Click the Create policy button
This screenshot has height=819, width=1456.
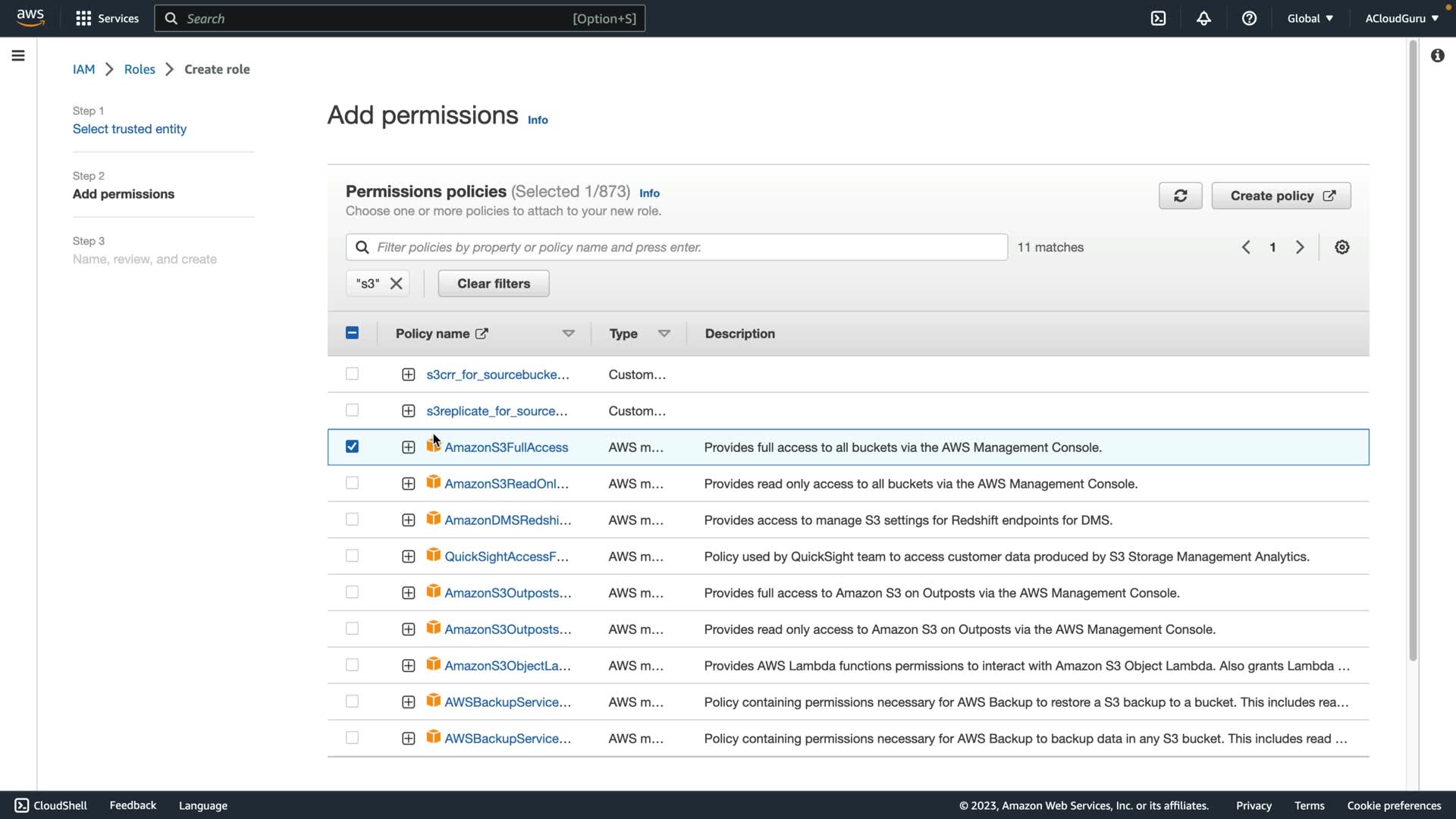(1281, 196)
